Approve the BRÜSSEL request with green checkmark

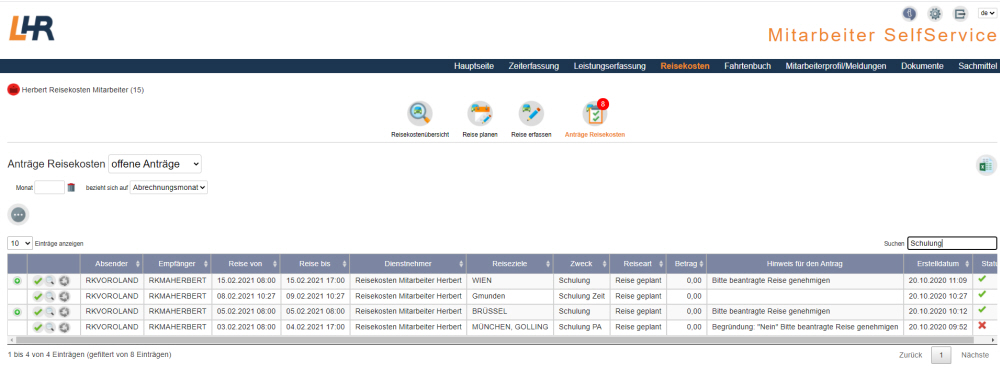tap(38, 311)
